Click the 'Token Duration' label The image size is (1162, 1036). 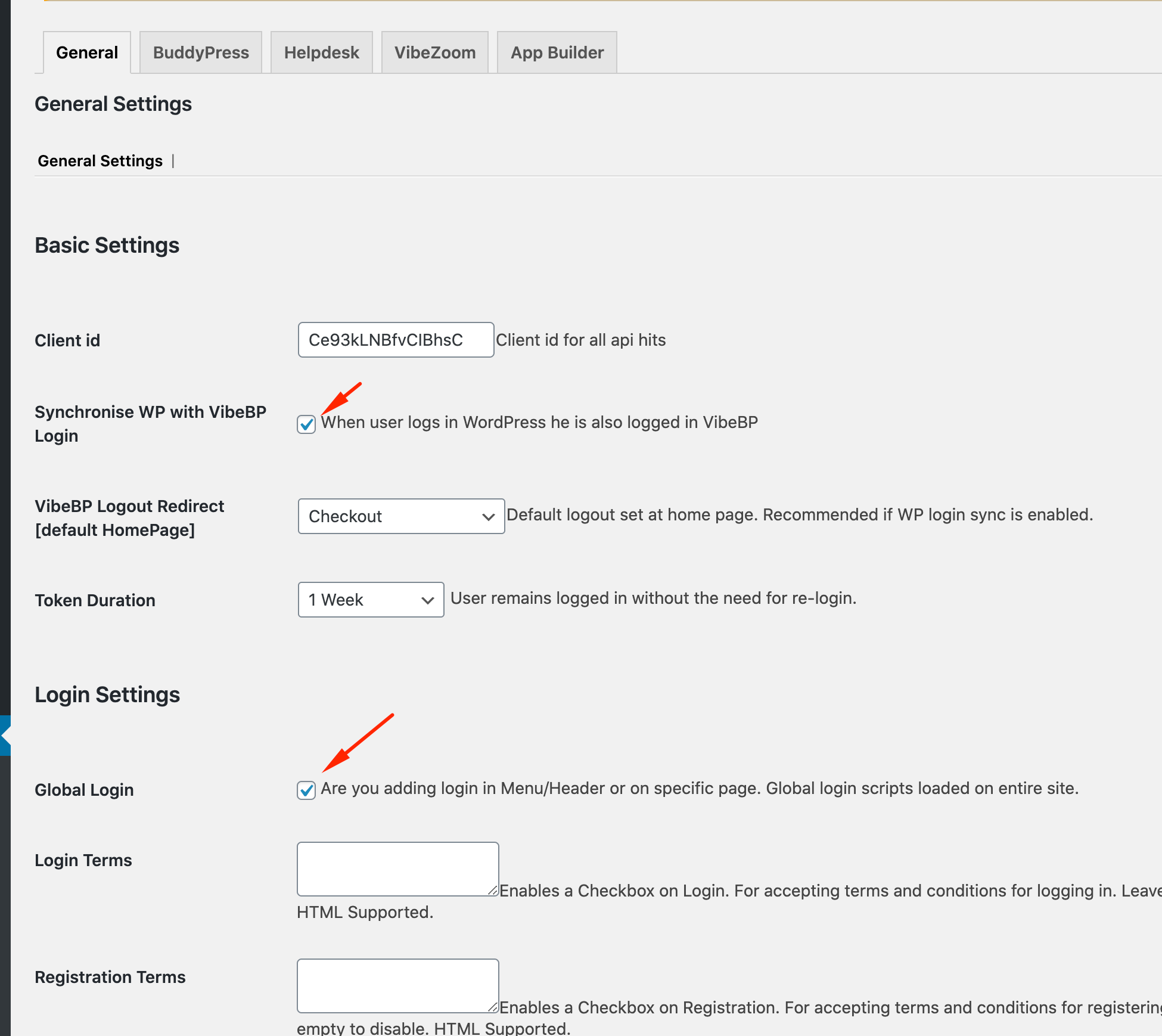[95, 600]
